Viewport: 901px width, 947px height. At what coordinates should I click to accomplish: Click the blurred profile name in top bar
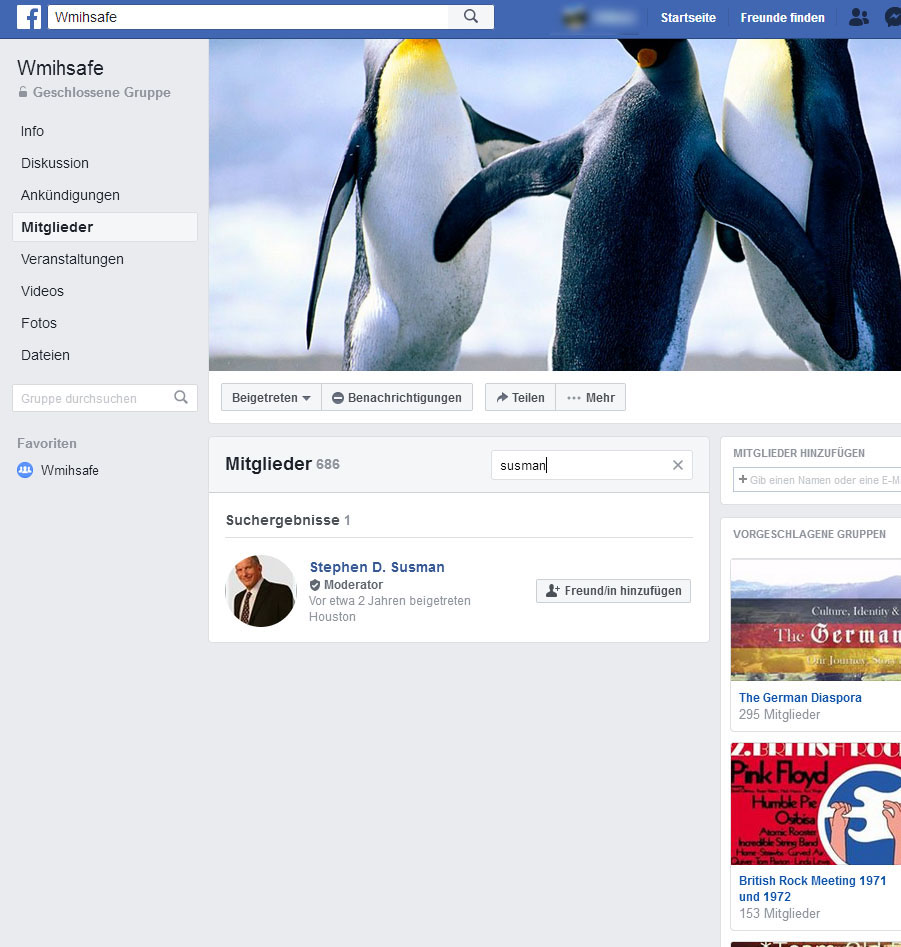(x=612, y=18)
